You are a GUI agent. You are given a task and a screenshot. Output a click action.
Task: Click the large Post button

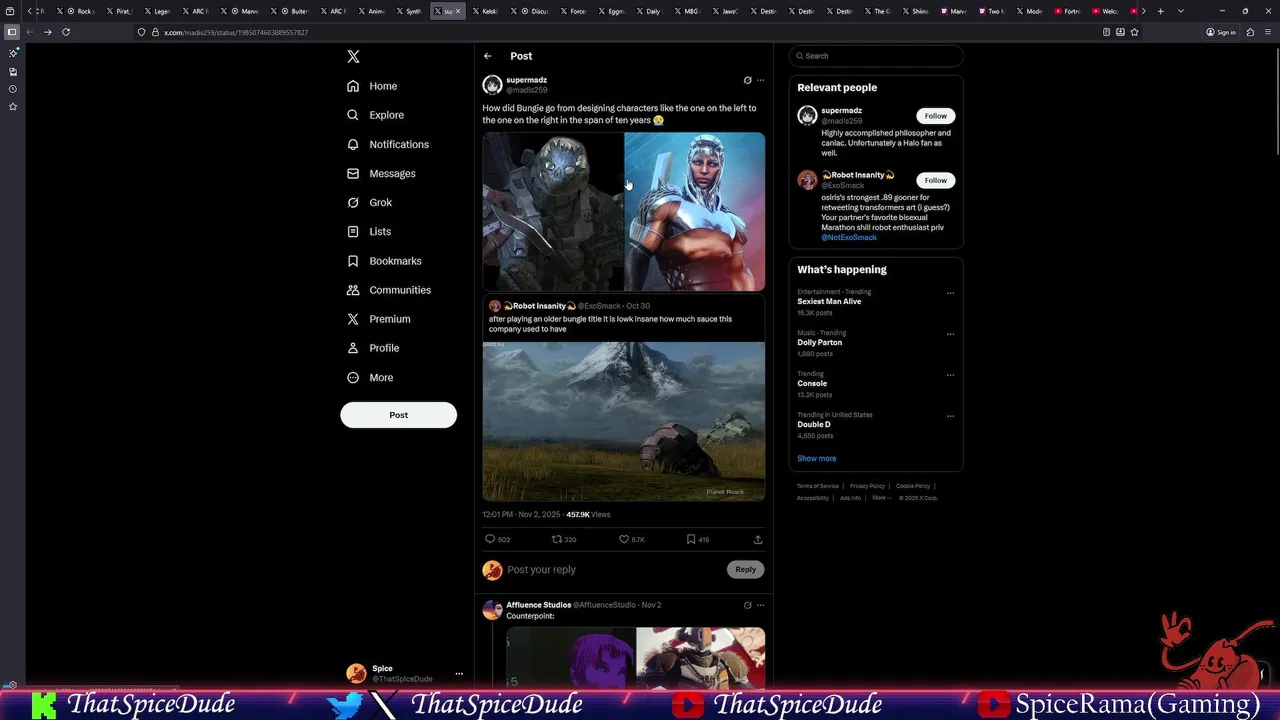398,415
